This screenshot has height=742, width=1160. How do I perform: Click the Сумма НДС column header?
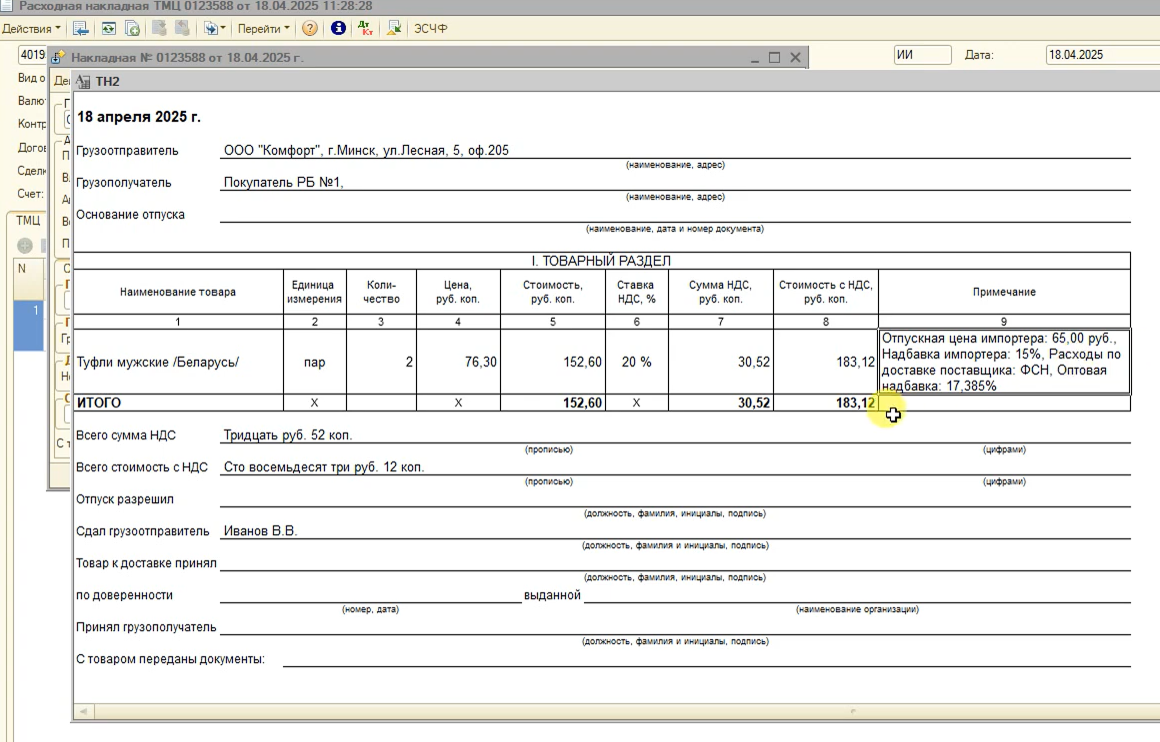(721, 292)
